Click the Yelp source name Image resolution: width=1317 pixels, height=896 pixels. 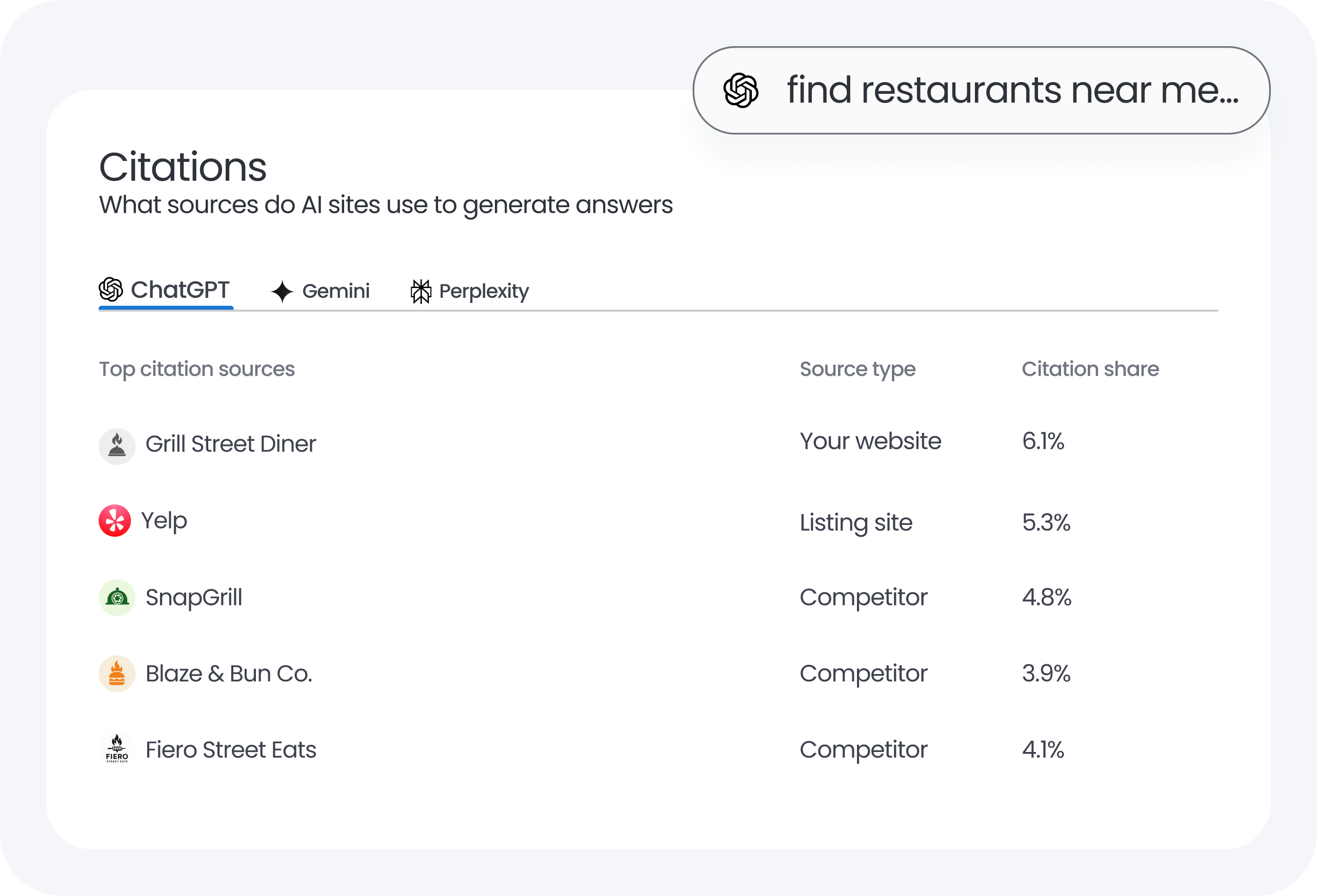click(x=164, y=520)
